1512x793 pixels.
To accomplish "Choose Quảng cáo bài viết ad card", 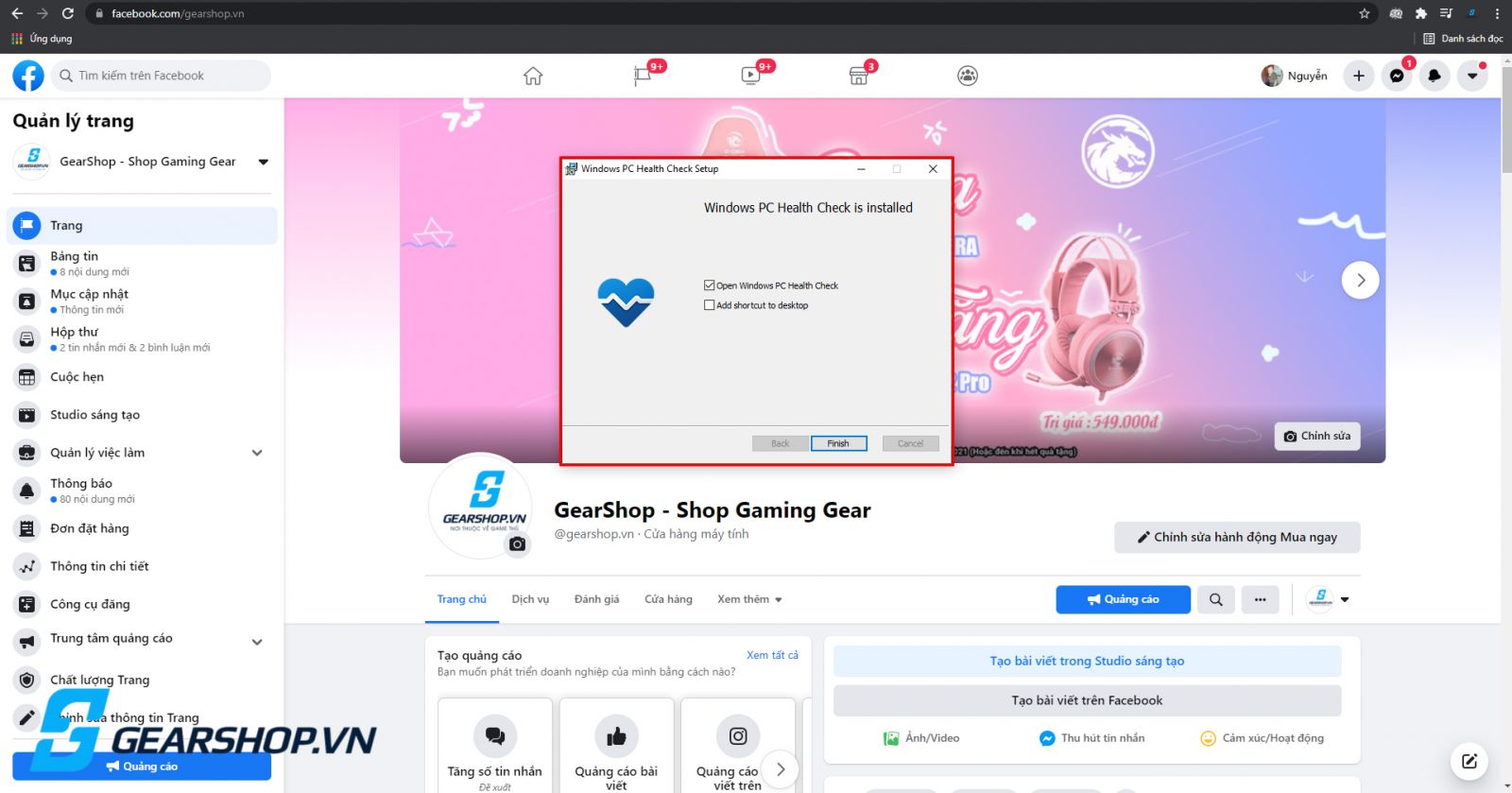I will coord(616,746).
